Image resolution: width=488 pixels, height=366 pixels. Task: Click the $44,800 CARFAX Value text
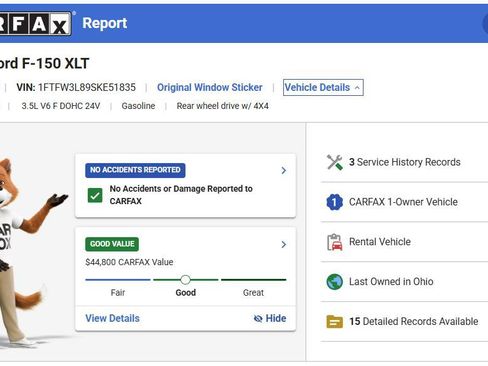coord(129,262)
